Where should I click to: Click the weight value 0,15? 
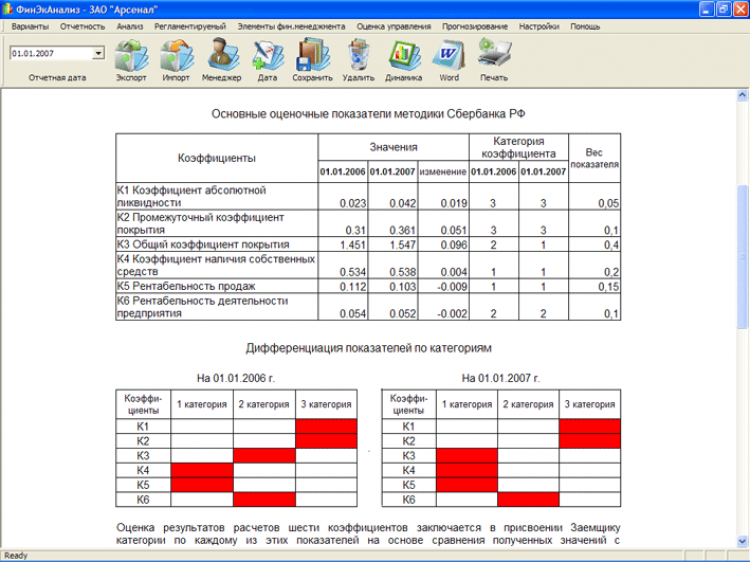(608, 287)
